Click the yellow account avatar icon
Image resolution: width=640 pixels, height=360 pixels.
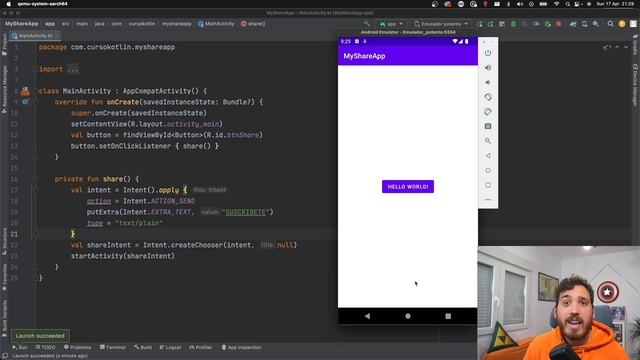click(x=622, y=24)
